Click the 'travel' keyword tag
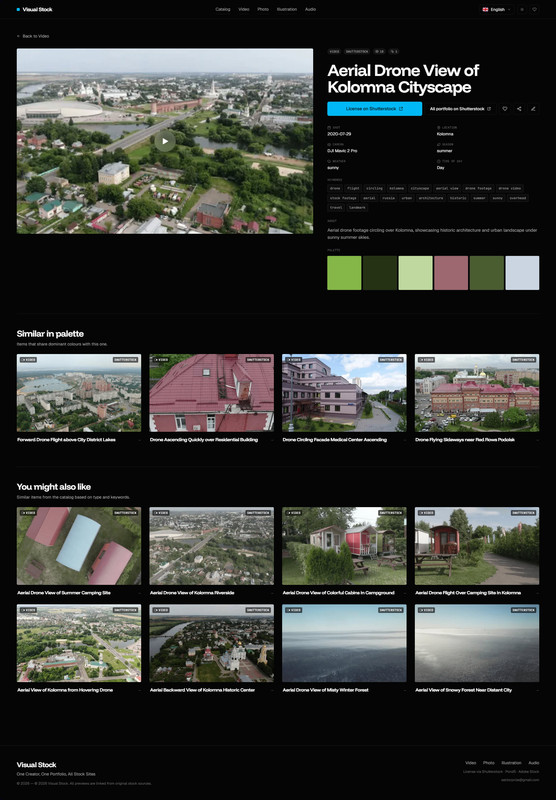Screen dimensions: 556x800 [336, 208]
